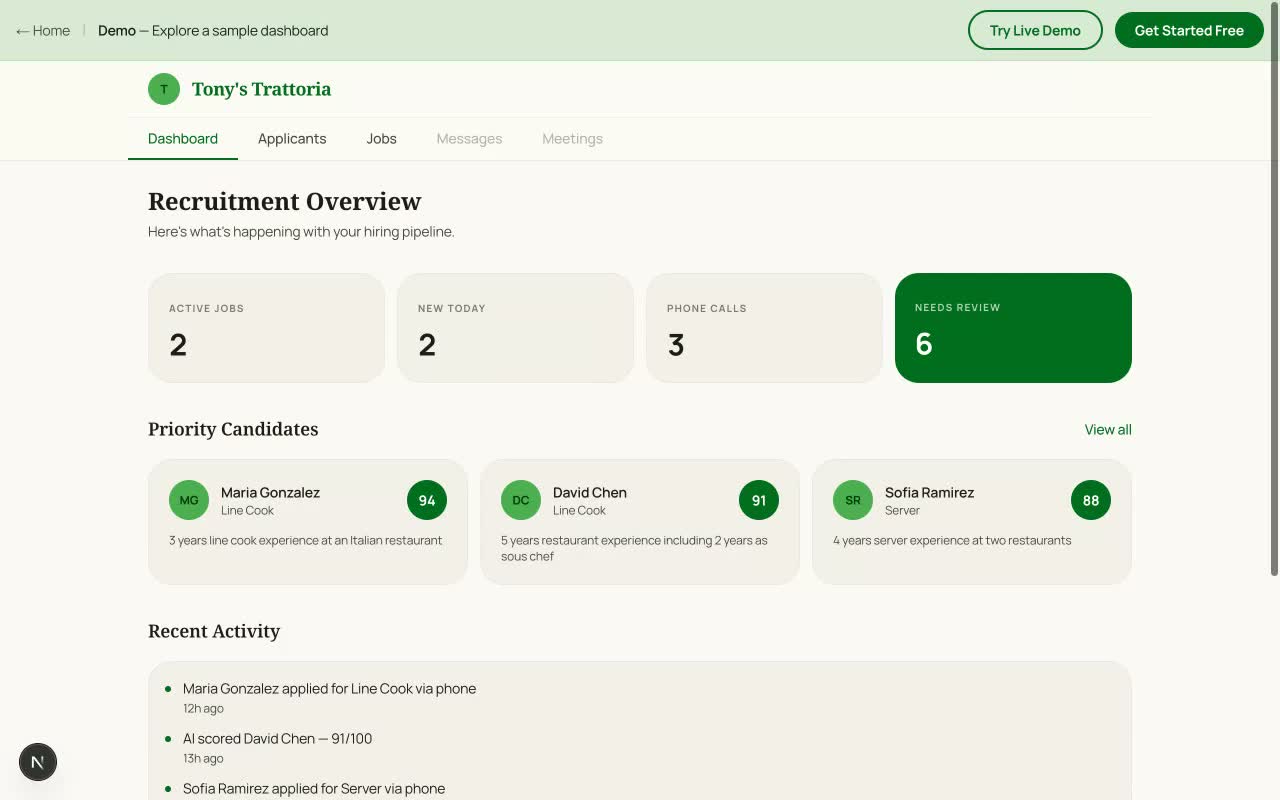Image resolution: width=1280 pixels, height=800 pixels.
Task: Click Maria Gonzalez's MG avatar
Action: (x=189, y=500)
